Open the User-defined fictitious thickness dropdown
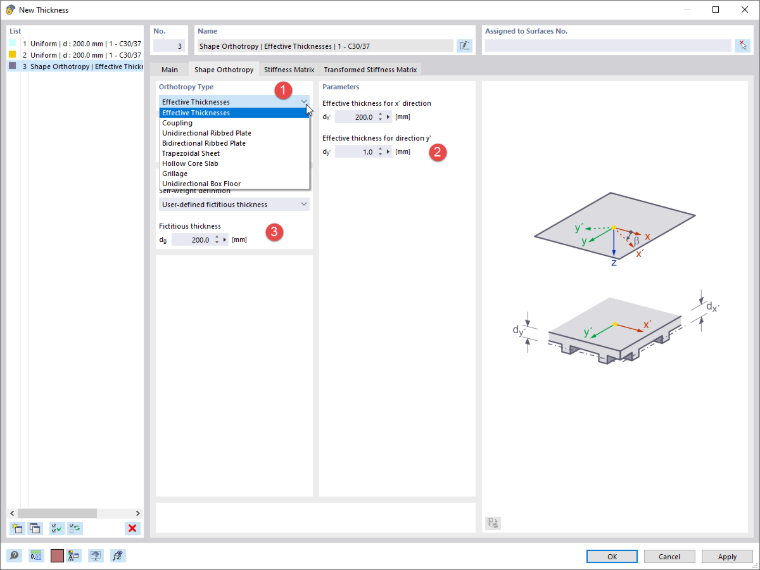This screenshot has height=570, width=760. (x=234, y=205)
